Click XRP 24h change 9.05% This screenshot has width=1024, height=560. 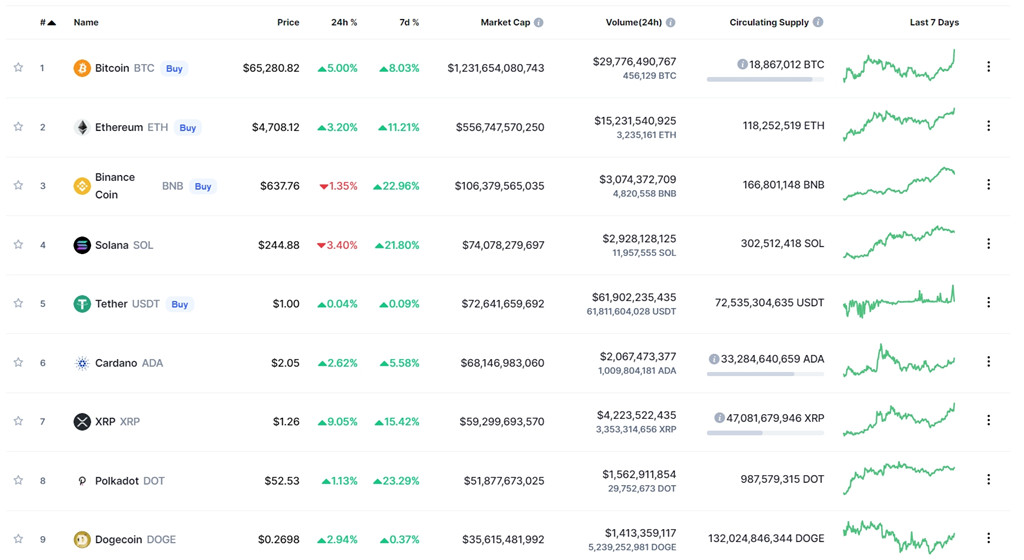[x=338, y=422]
